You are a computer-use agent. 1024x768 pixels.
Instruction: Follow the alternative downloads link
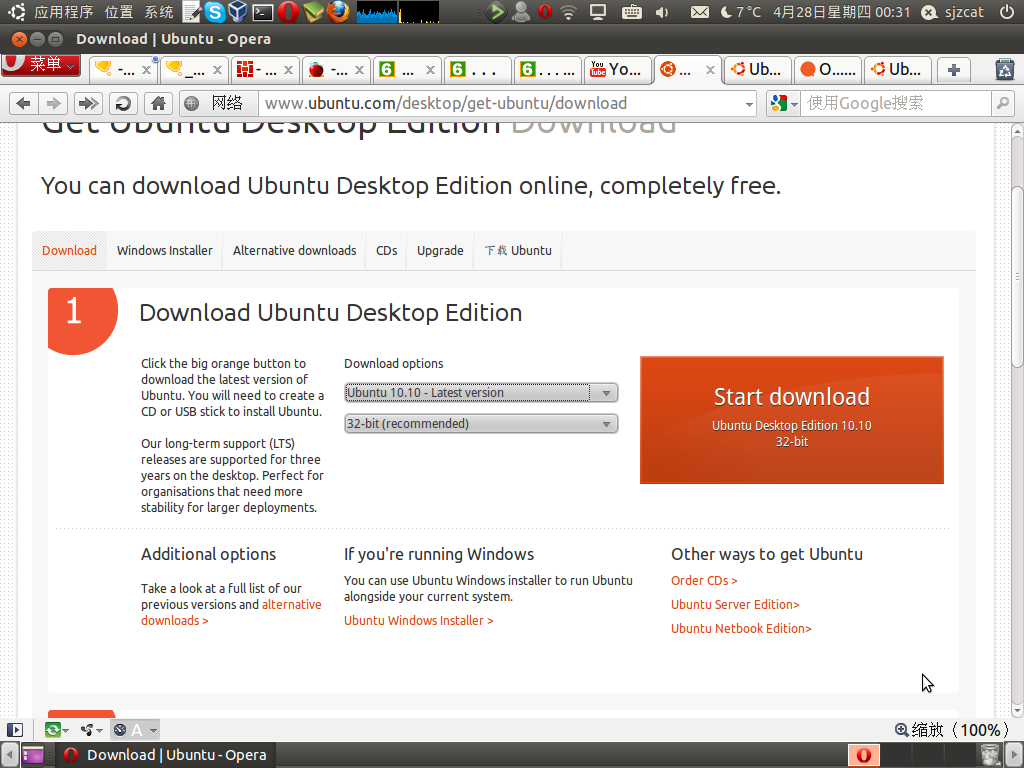click(x=231, y=613)
